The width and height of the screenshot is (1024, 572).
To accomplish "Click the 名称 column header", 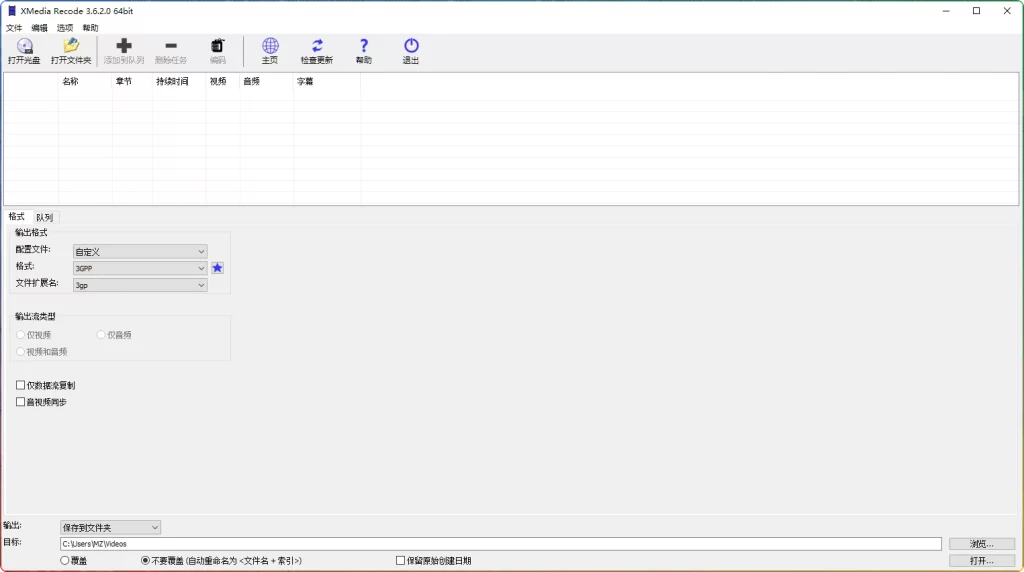I will (85, 82).
